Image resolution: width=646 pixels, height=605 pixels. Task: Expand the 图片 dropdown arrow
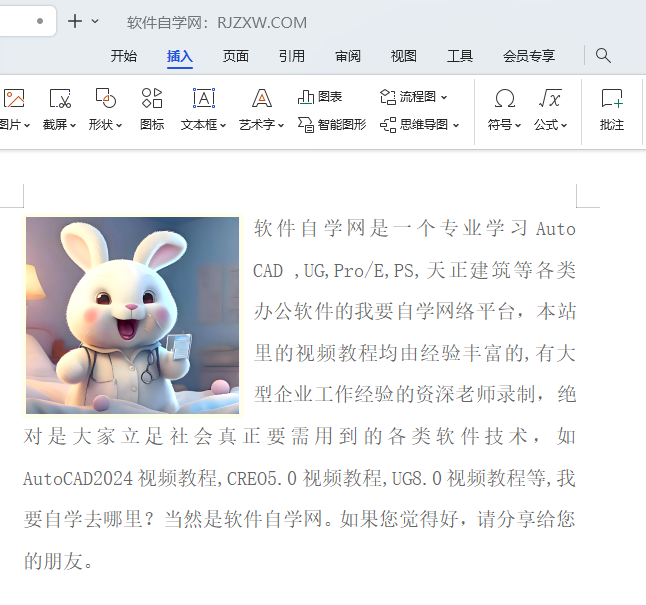[27, 125]
